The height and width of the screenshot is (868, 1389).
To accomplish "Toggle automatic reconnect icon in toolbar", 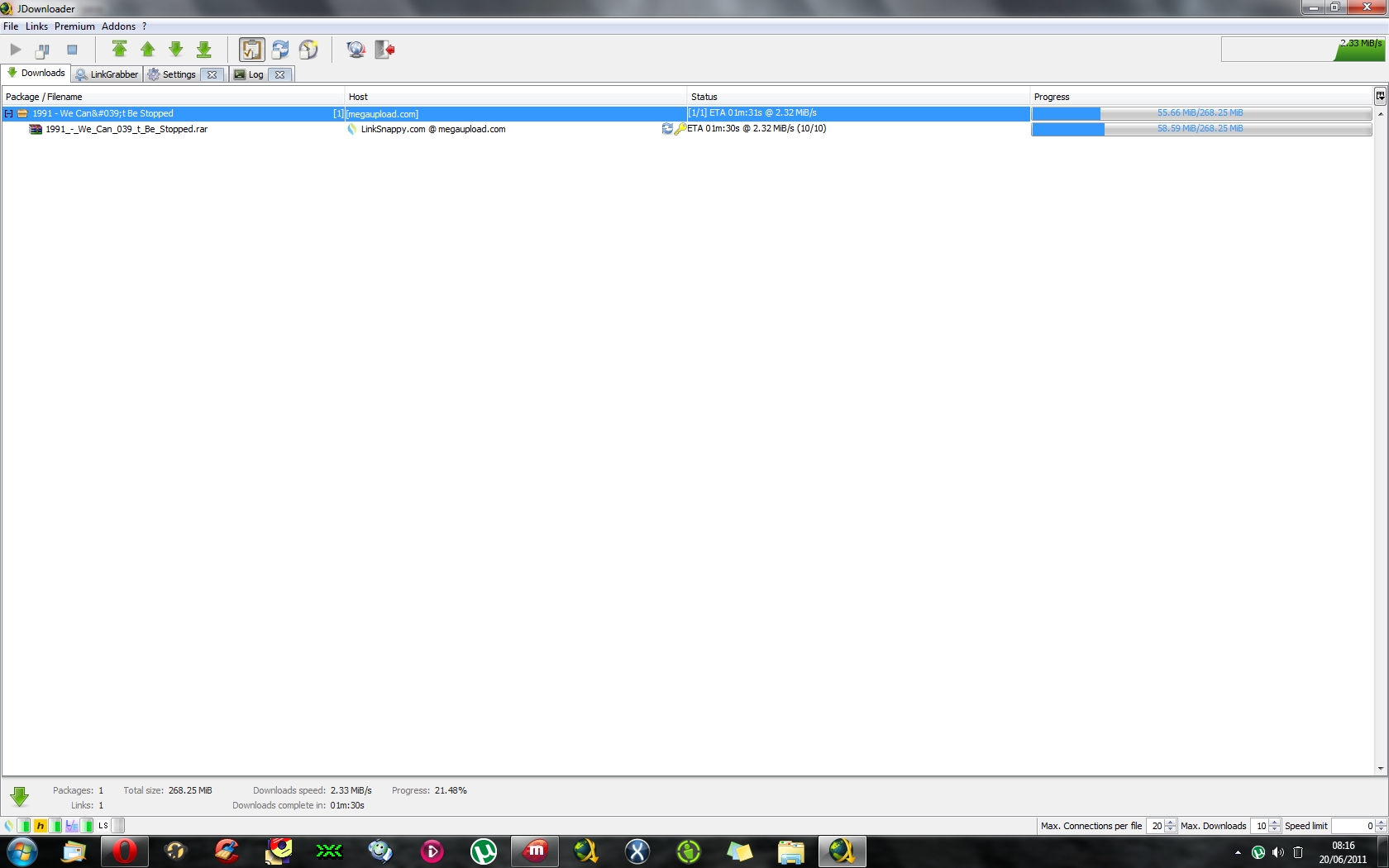I will coord(280,50).
